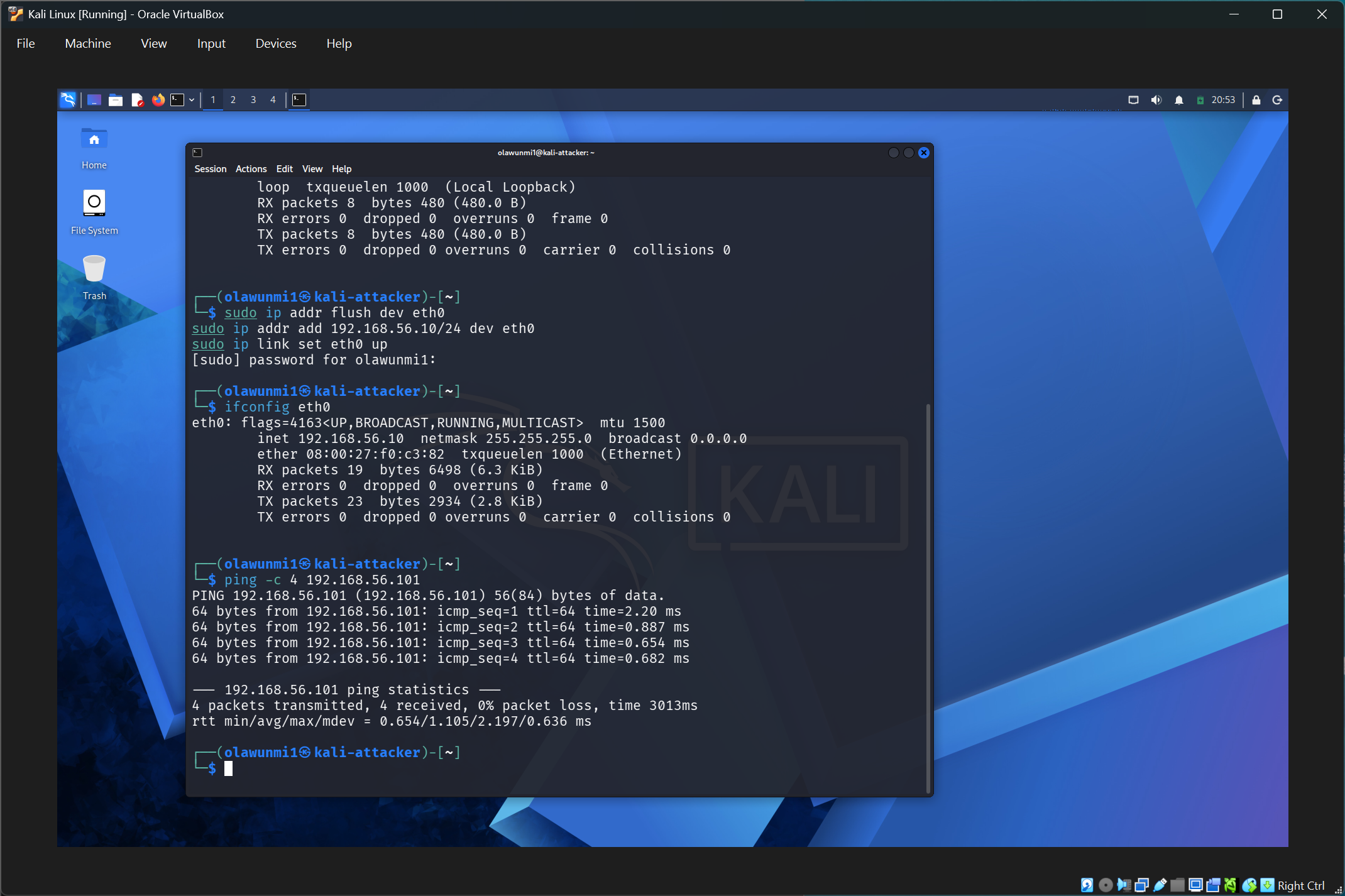This screenshot has width=1345, height=896.
Task: Select the File System desktop icon
Action: point(94,212)
